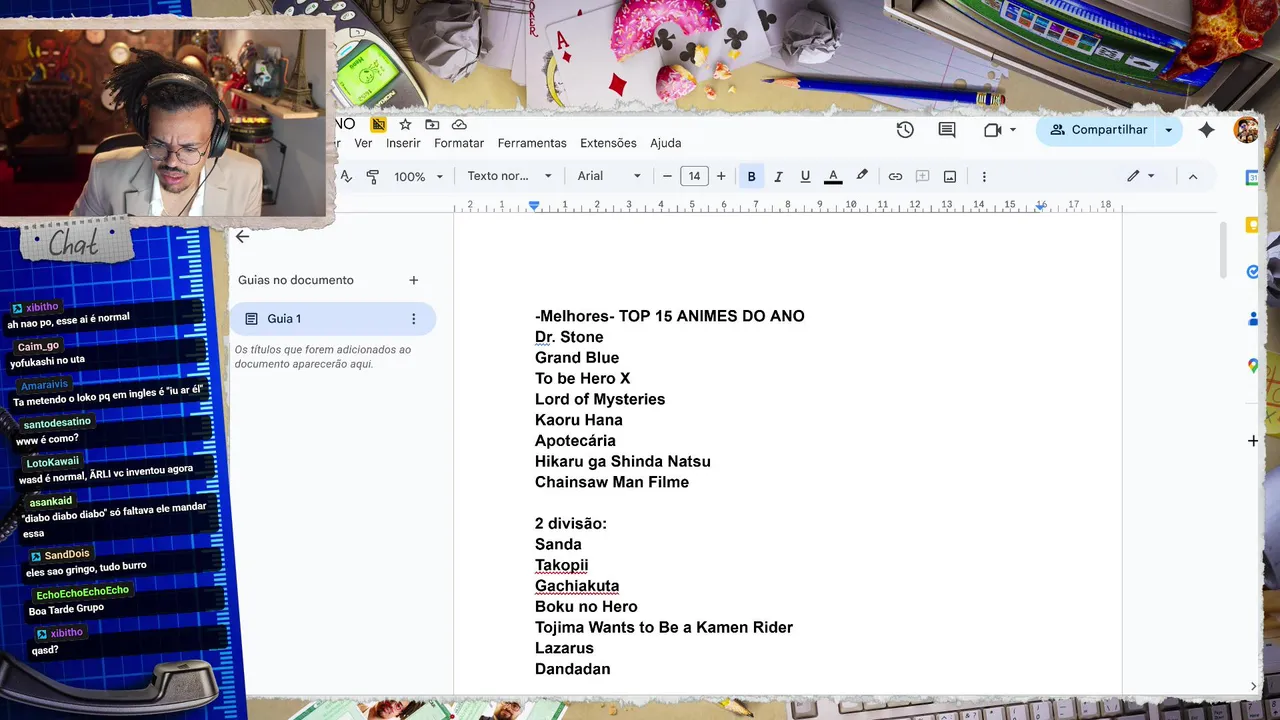Screen dimensions: 1280x720
Task: Open the highlight color pen
Action: [862, 176]
